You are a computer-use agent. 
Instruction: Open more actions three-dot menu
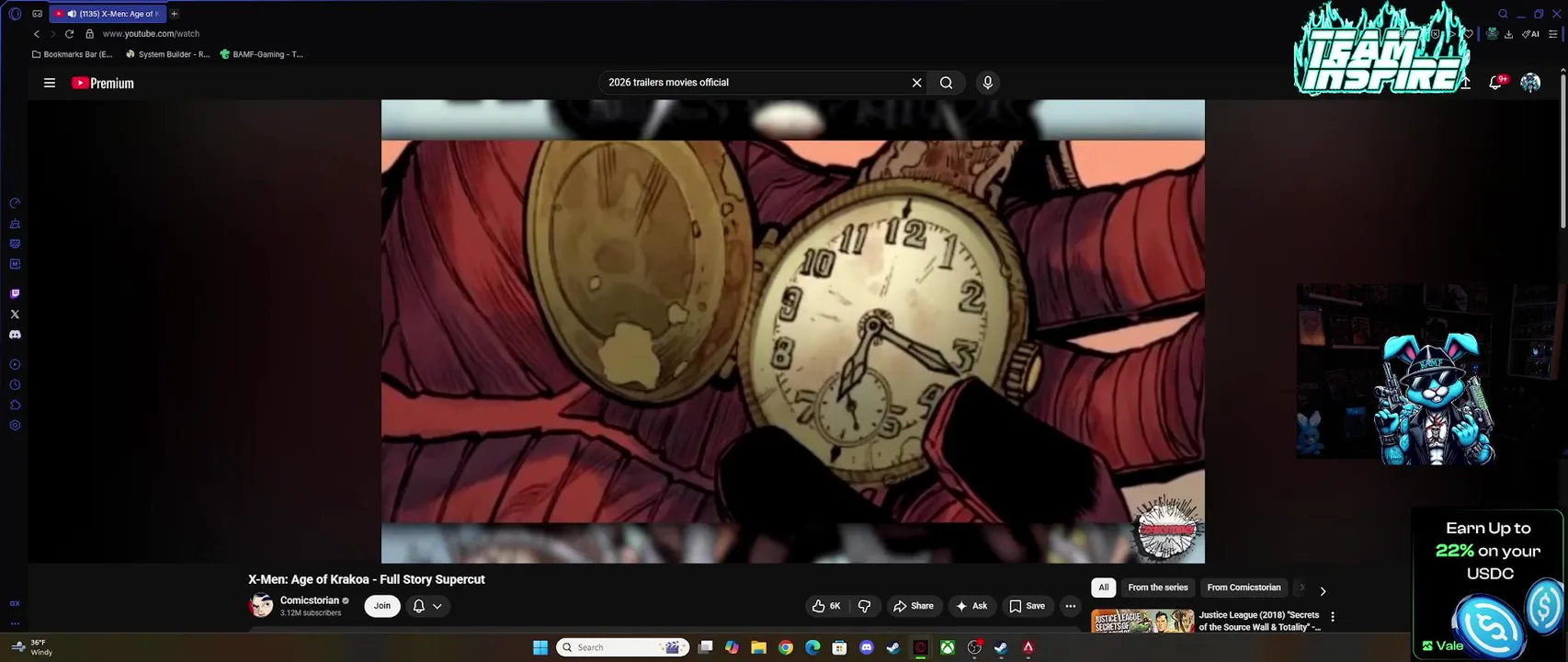1070,606
